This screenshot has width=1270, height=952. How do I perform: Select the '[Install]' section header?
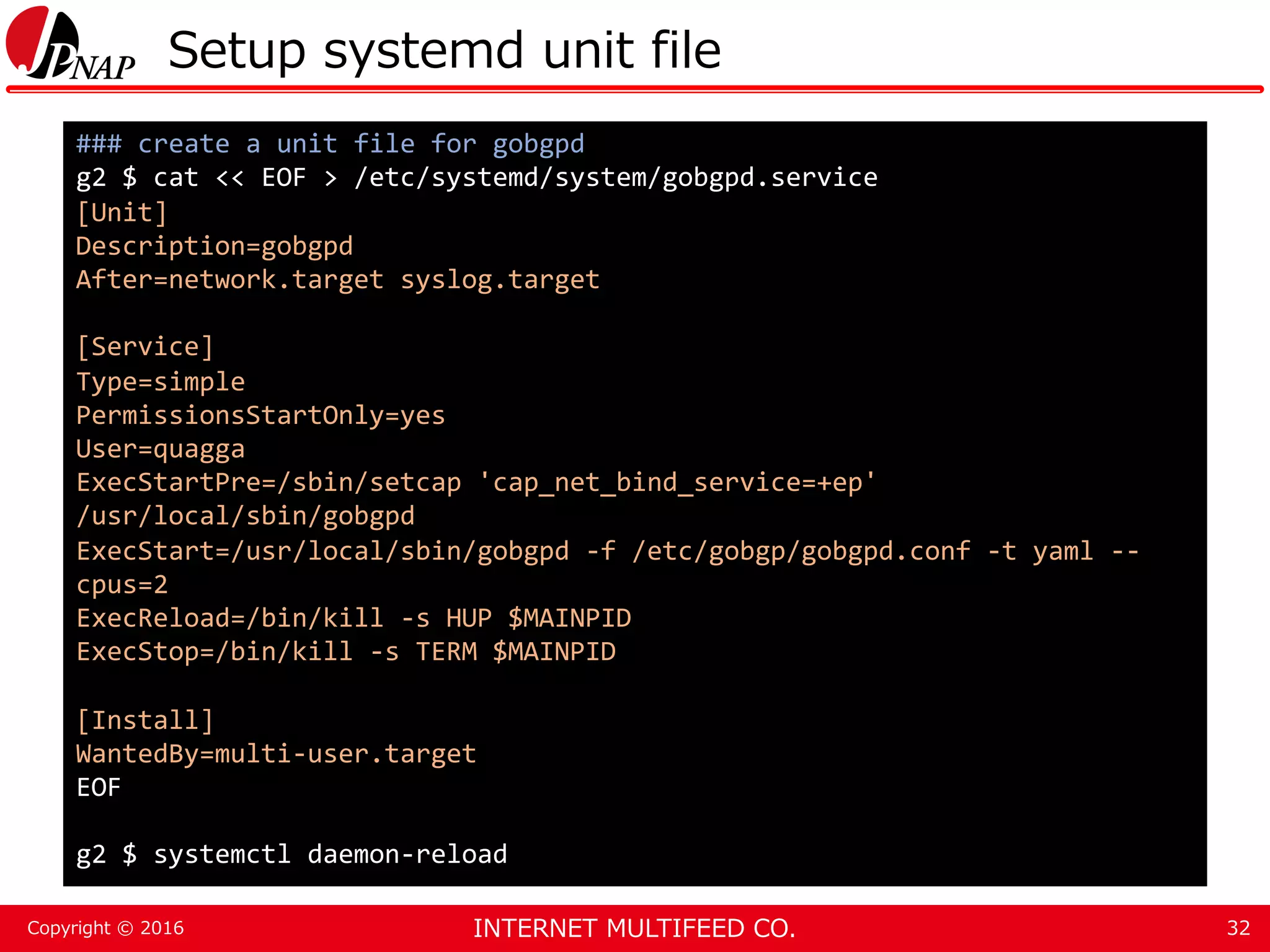[145, 721]
